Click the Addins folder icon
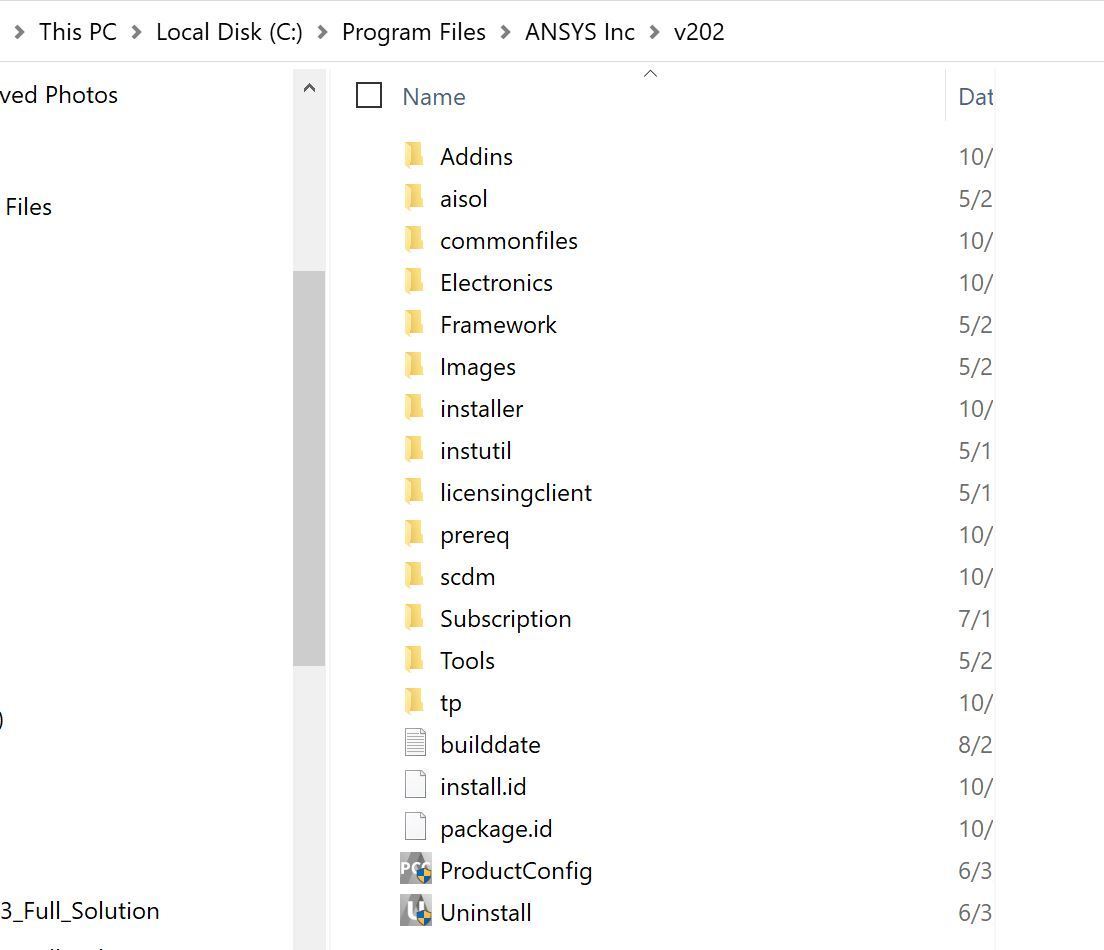The height and width of the screenshot is (950, 1104). click(x=415, y=156)
